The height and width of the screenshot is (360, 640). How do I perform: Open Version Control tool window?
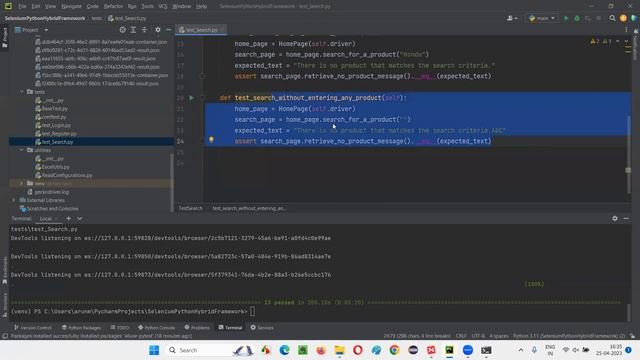point(33,327)
